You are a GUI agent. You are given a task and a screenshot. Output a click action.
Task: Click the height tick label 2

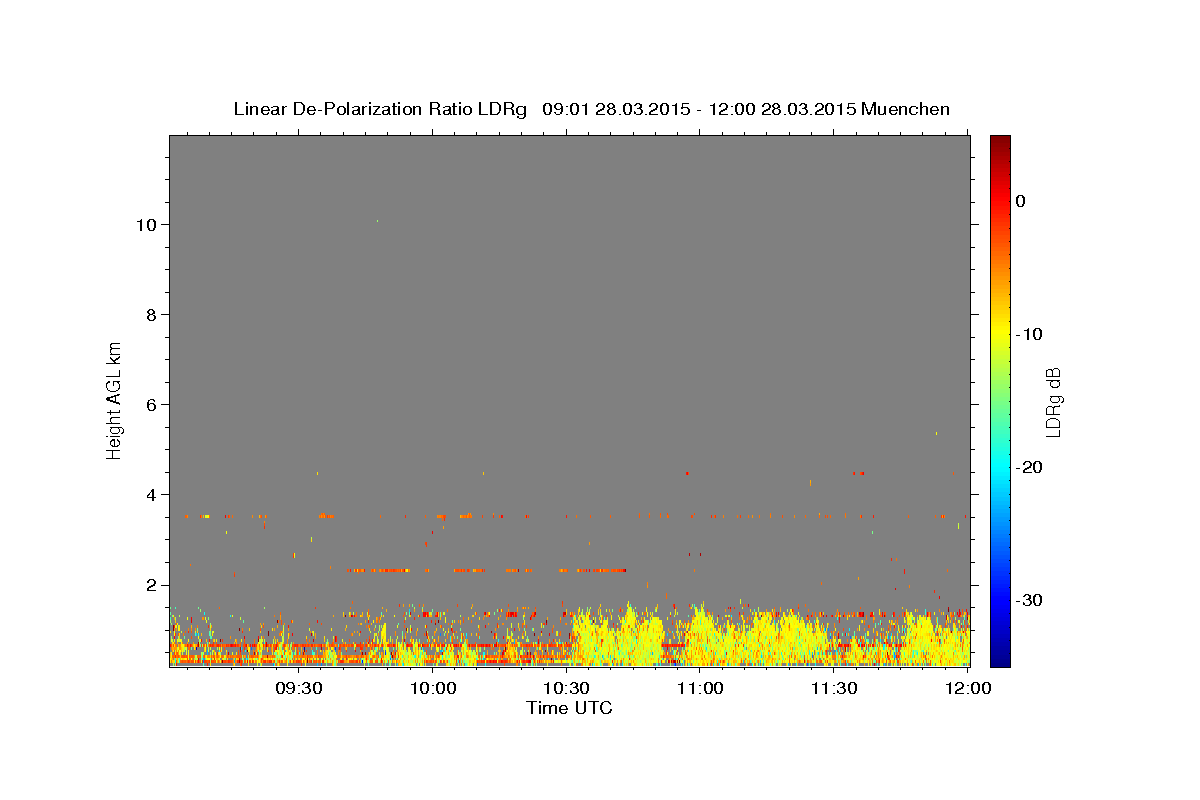click(151, 585)
